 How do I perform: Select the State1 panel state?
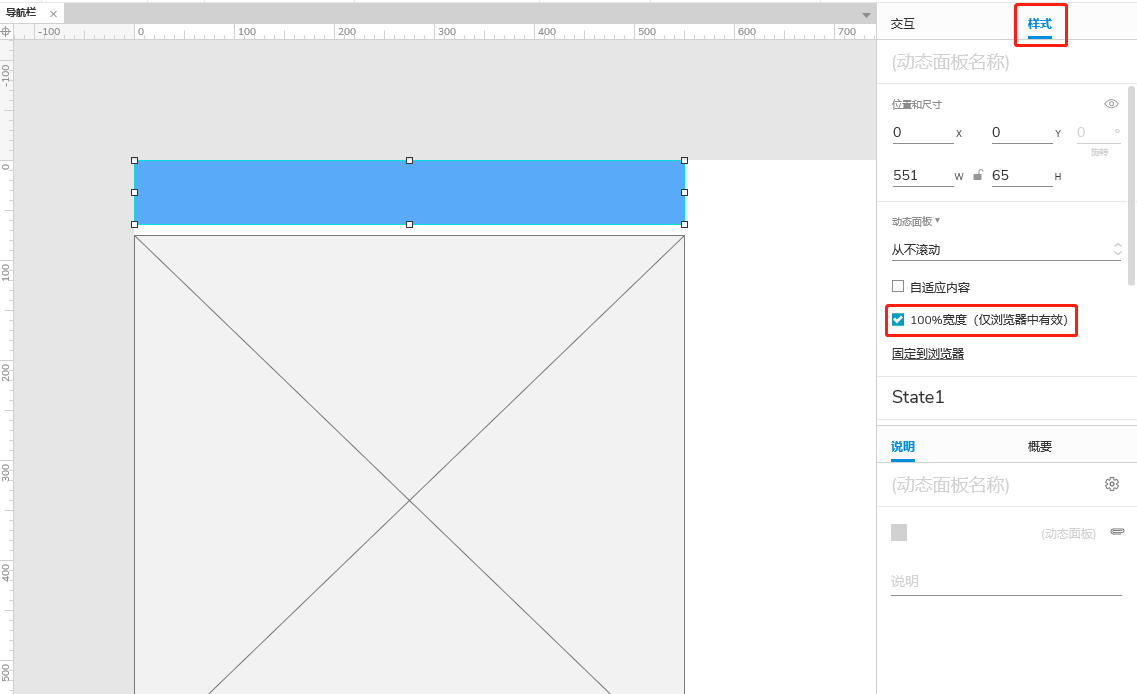coord(918,397)
